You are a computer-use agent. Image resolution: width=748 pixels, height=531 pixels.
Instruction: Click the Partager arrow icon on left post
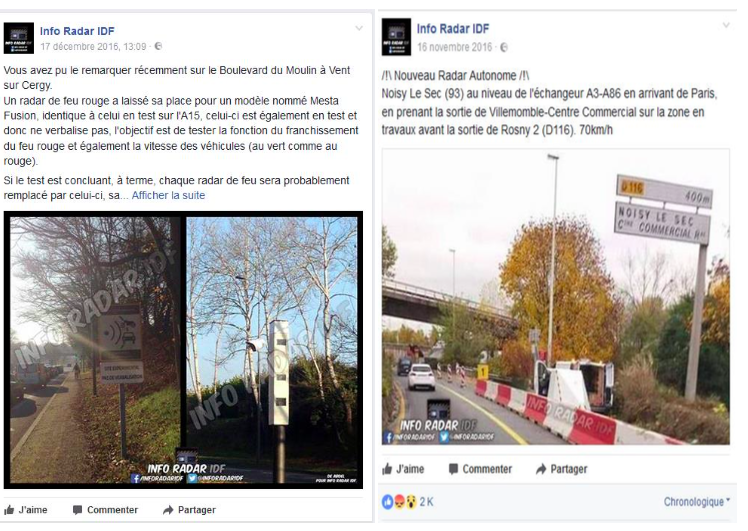click(168, 510)
